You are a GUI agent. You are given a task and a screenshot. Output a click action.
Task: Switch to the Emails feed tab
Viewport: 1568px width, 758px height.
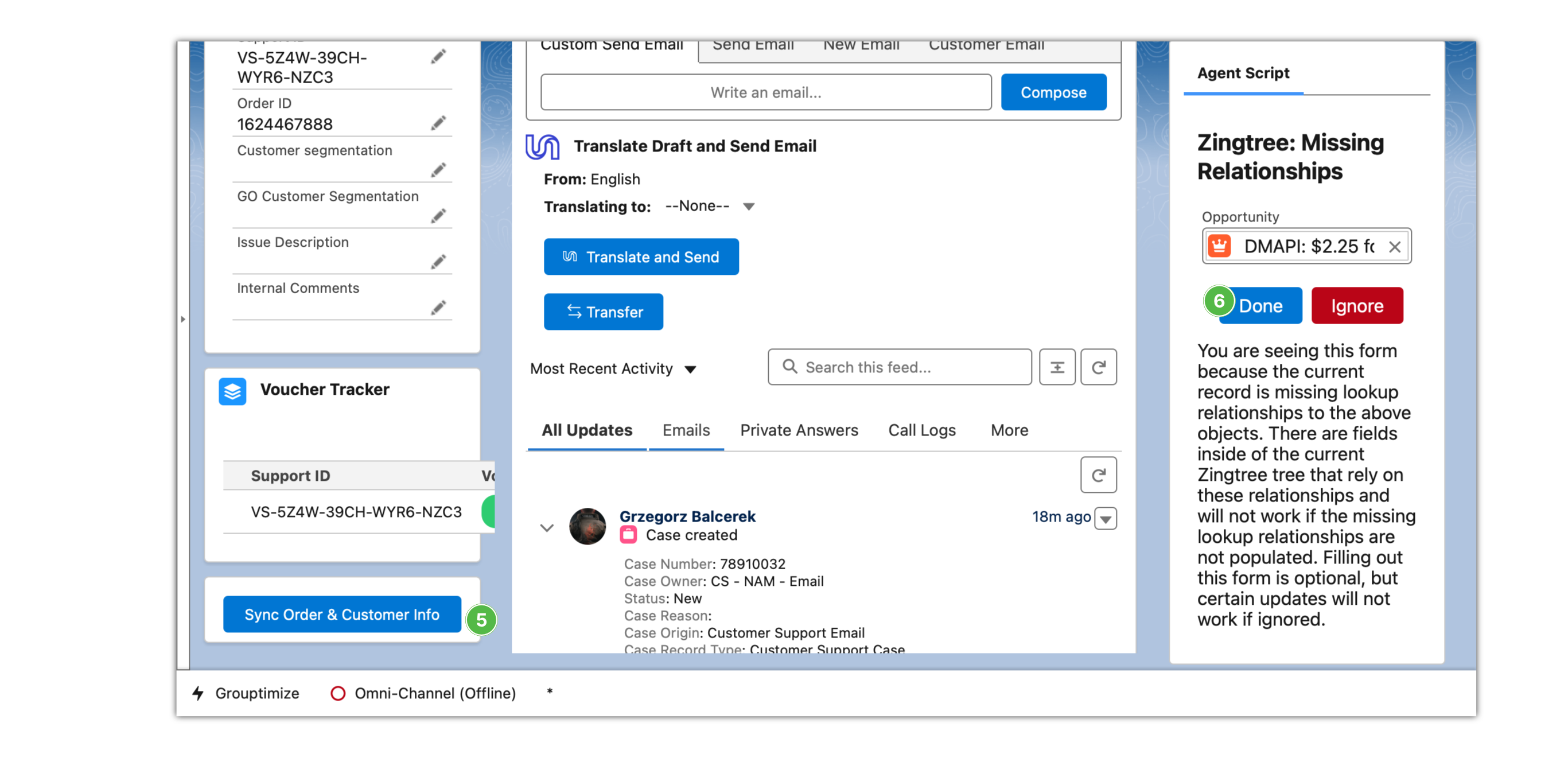coord(686,430)
